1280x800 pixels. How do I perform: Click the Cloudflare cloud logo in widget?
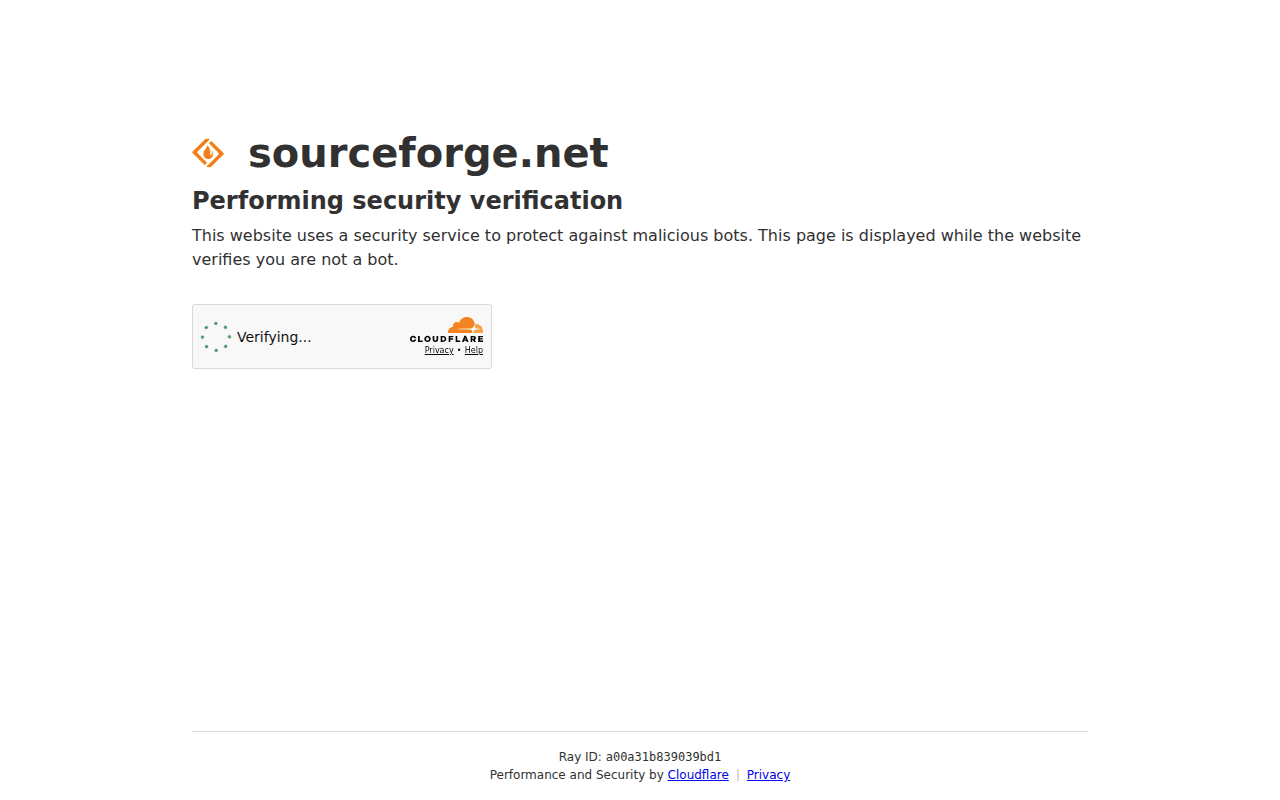pyautogui.click(x=446, y=330)
